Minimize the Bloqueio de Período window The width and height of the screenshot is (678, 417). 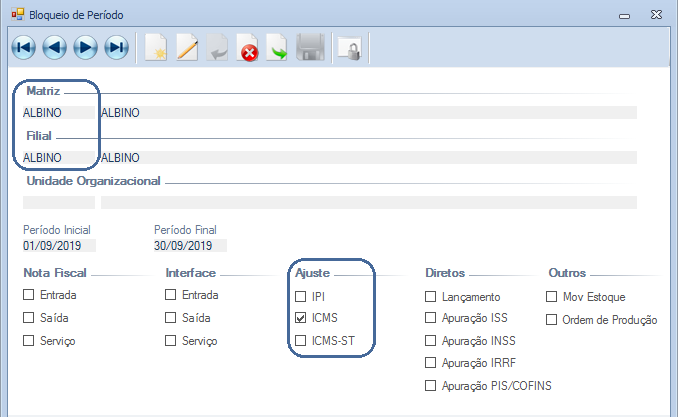point(624,16)
